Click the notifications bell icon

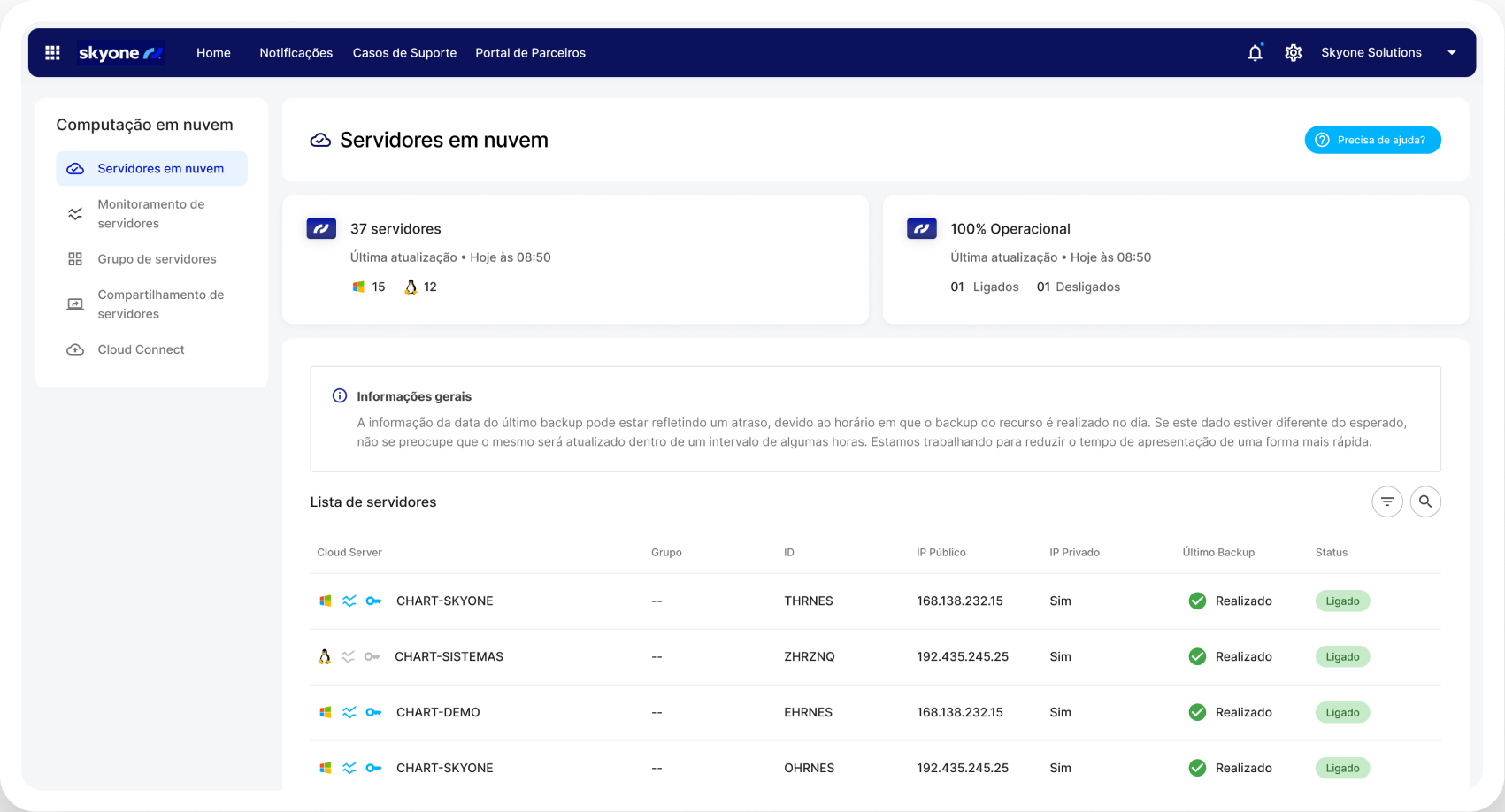(x=1255, y=53)
